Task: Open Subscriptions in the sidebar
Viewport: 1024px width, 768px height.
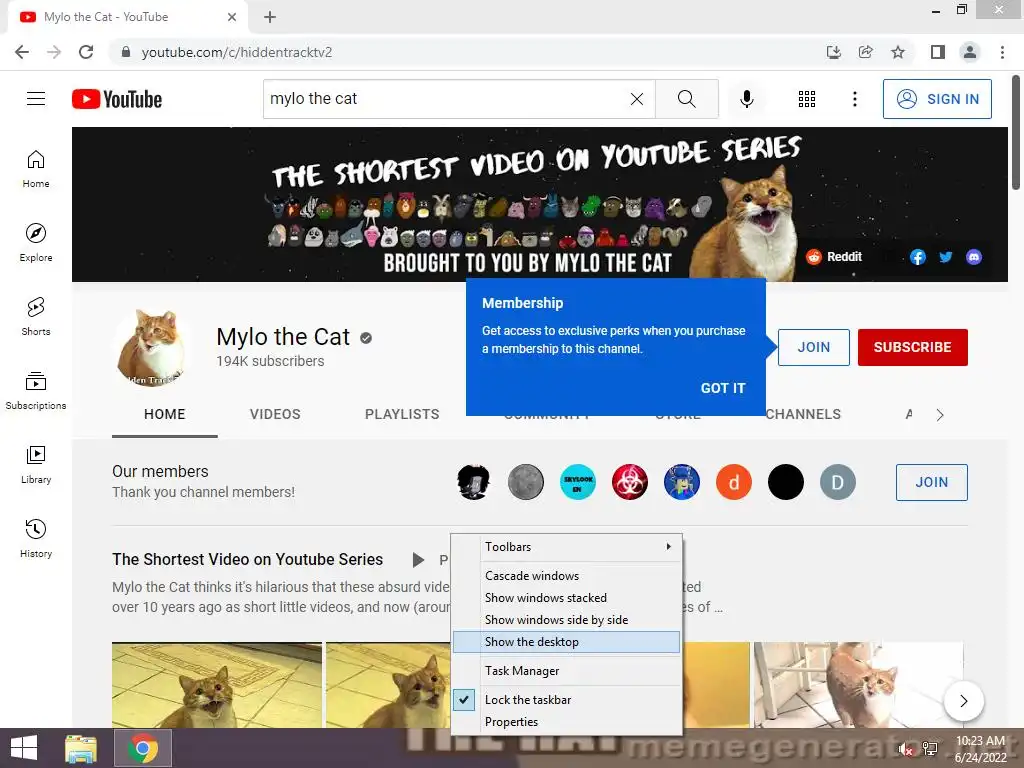Action: click(x=36, y=390)
